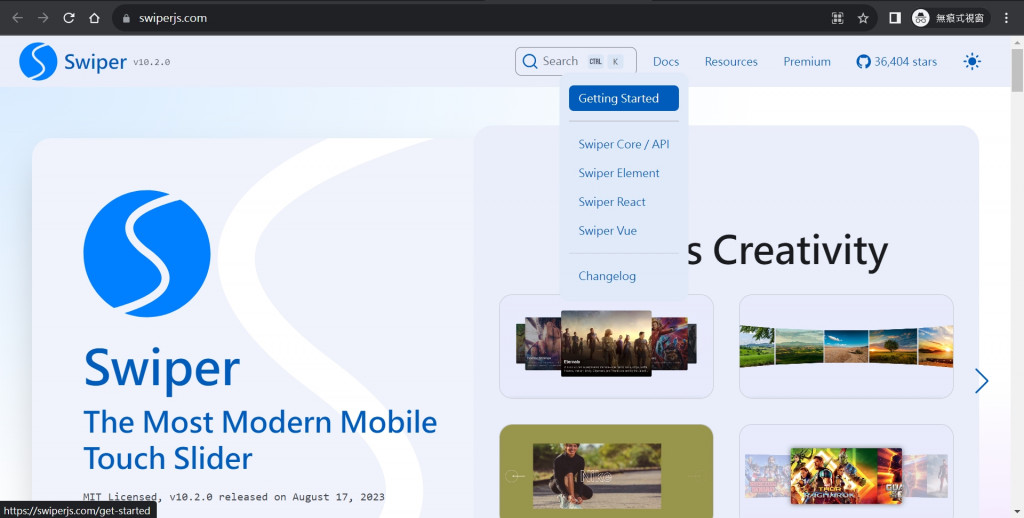
Task: Open the Nike slider demo thumbnail
Action: tap(606, 471)
